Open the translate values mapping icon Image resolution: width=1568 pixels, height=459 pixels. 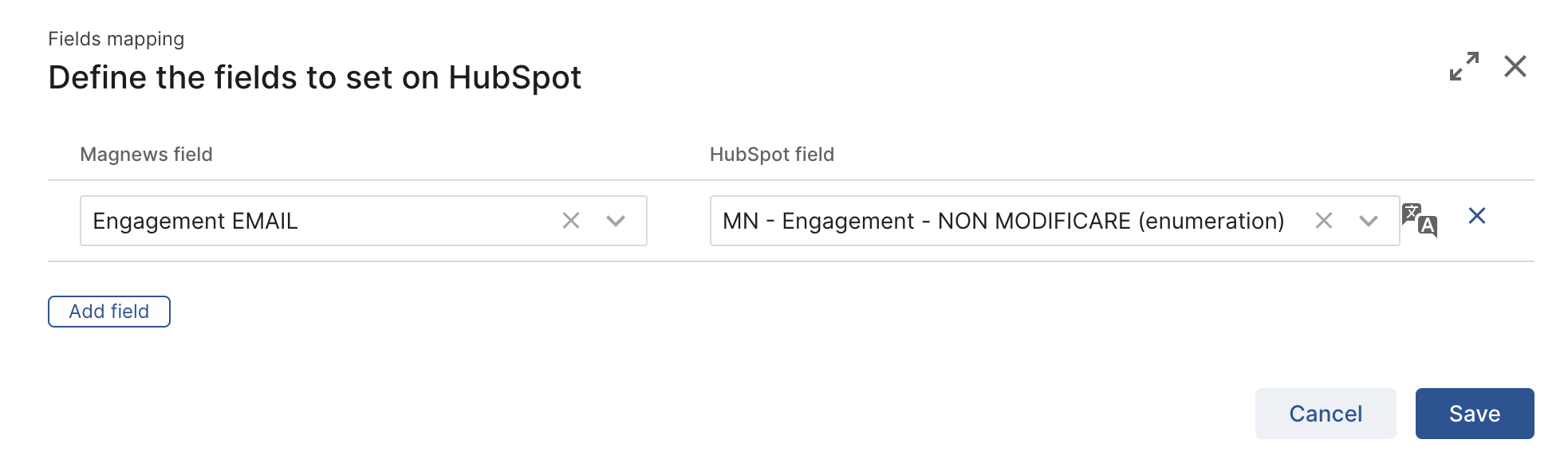point(1420,220)
